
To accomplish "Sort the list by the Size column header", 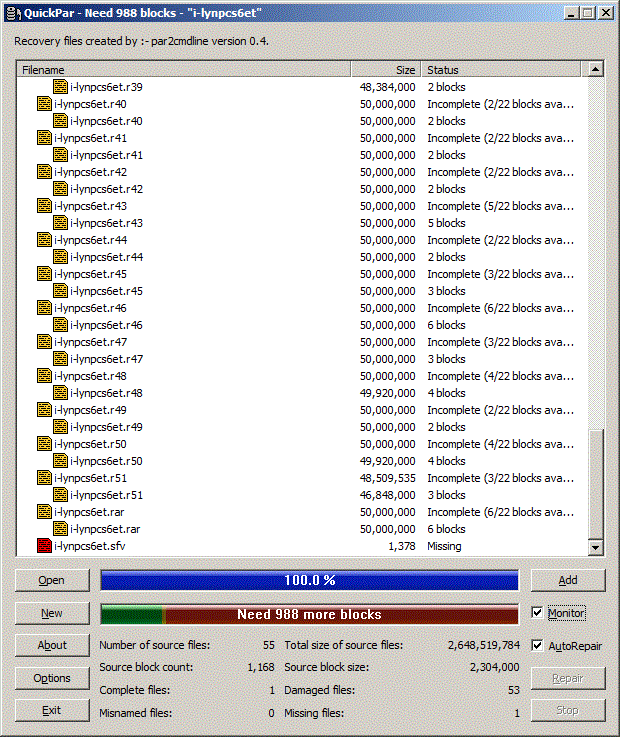I will 385,70.
